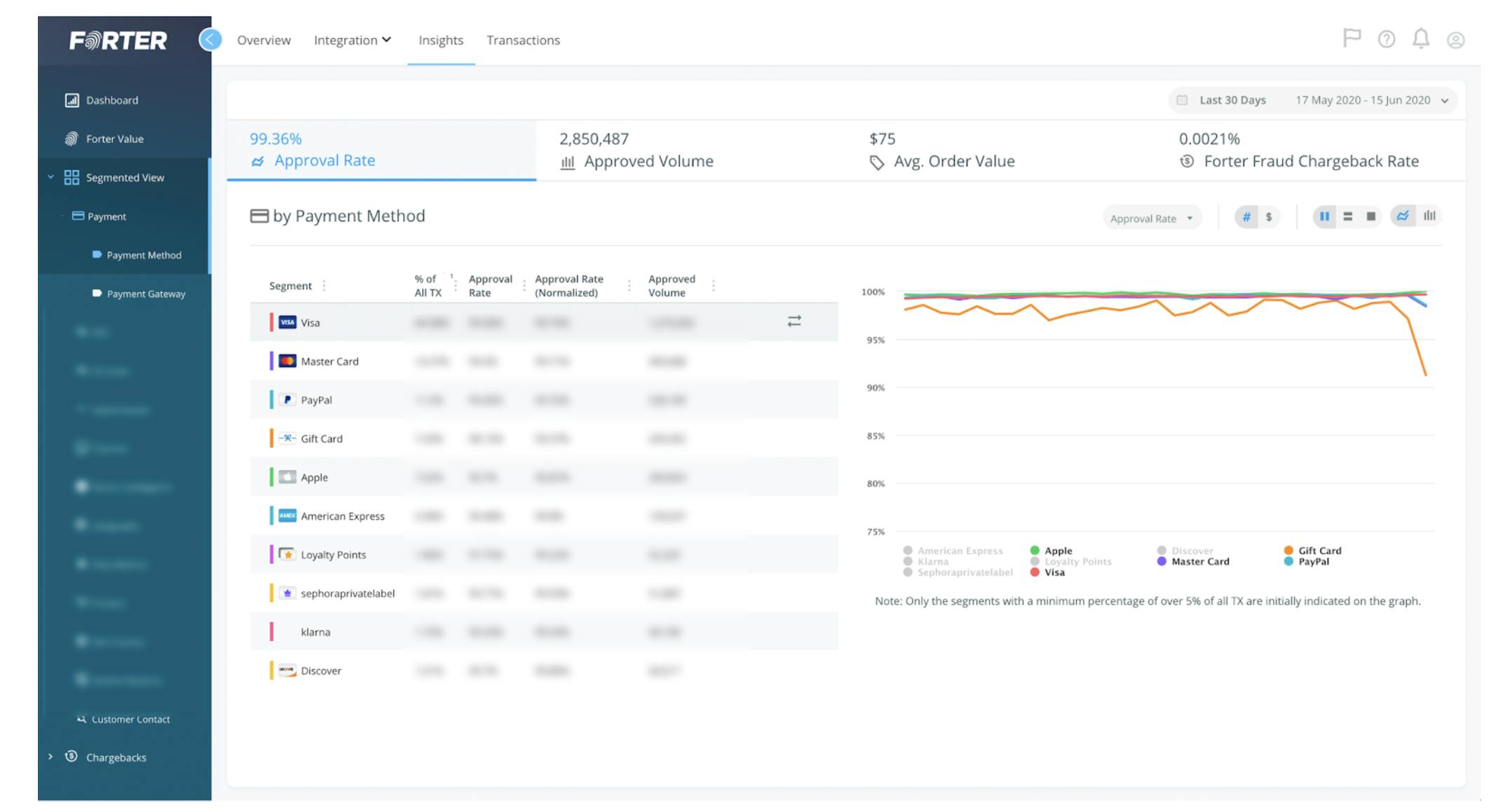Switch to bar chart view icon

click(1429, 216)
